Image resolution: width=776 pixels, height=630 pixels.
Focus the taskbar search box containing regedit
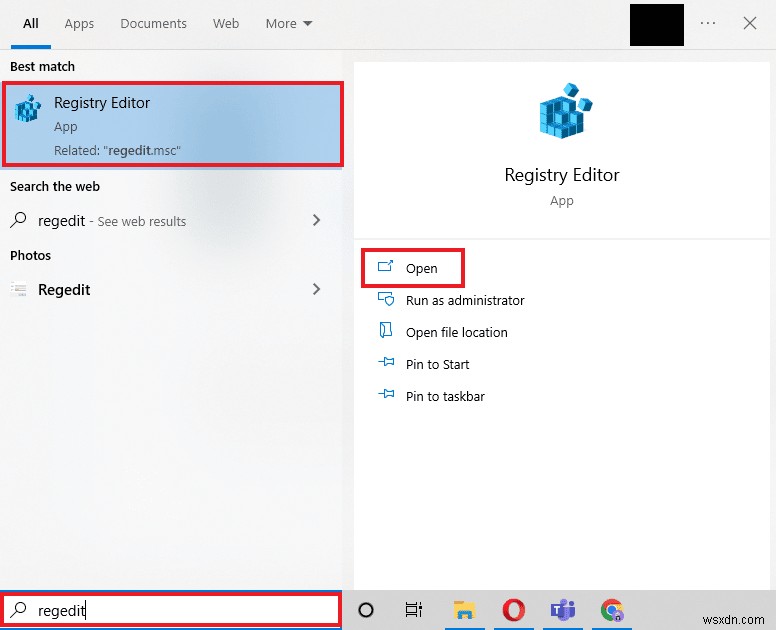click(x=171, y=610)
